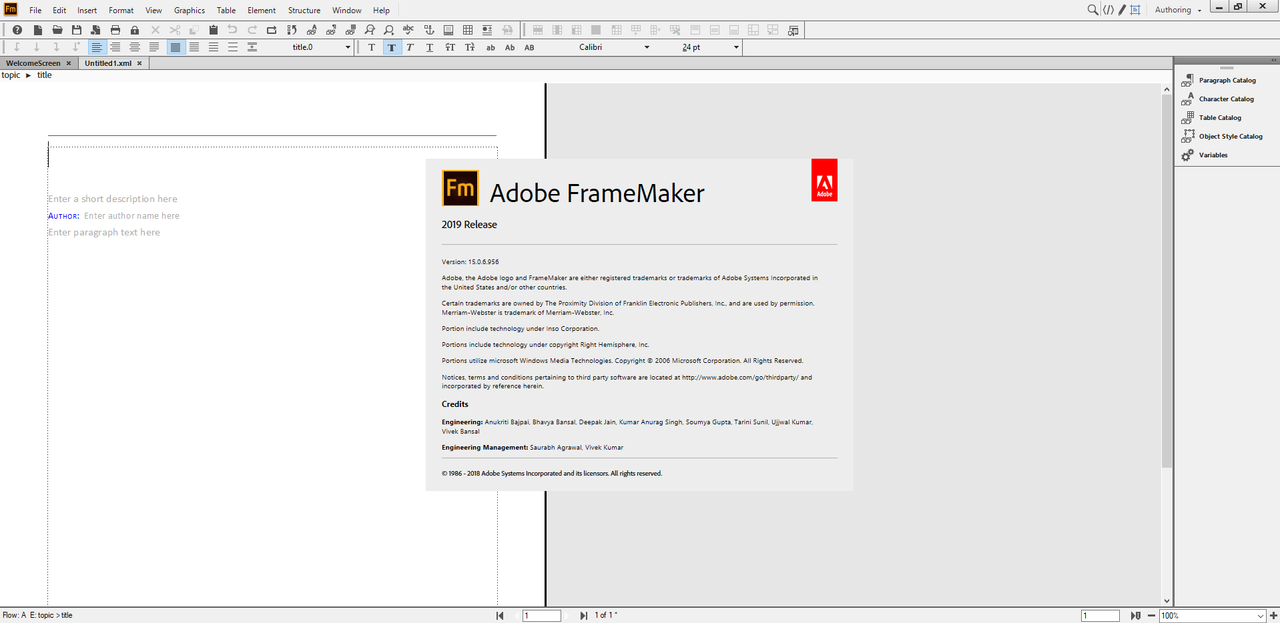
Task: Open Table Catalog panel
Action: [x=1212, y=118]
